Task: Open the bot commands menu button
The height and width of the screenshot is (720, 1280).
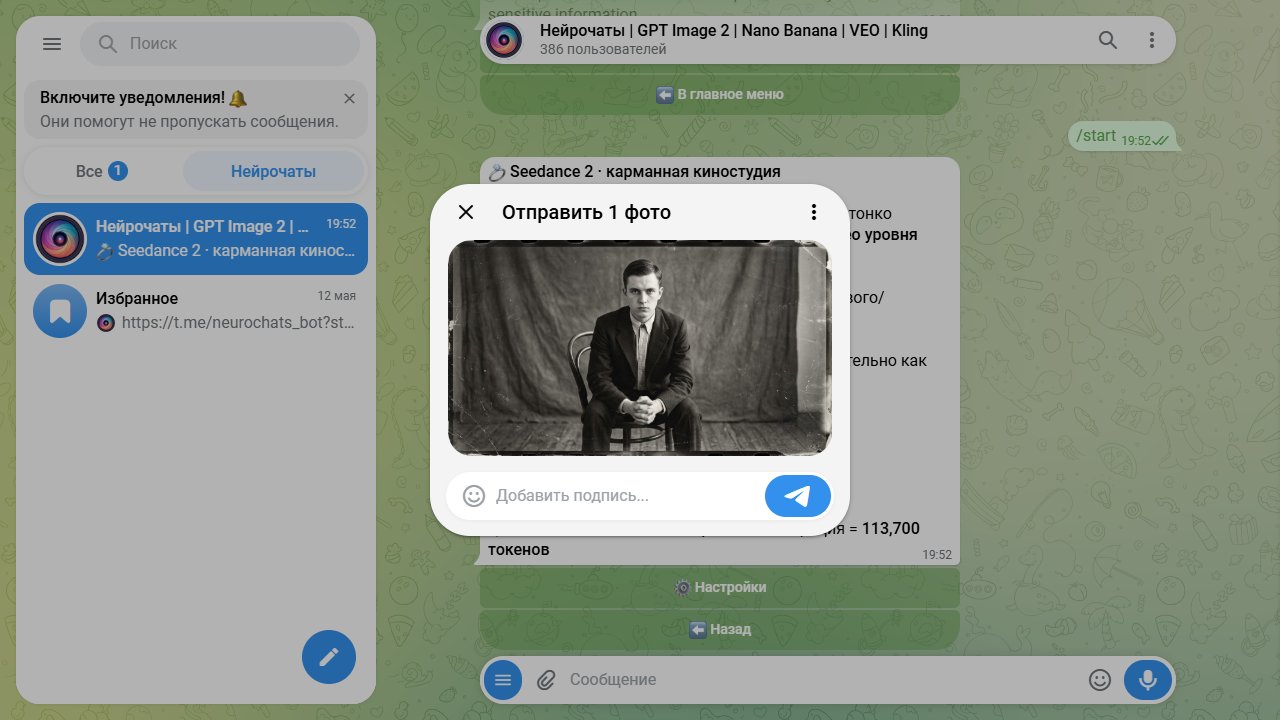Action: 503,680
